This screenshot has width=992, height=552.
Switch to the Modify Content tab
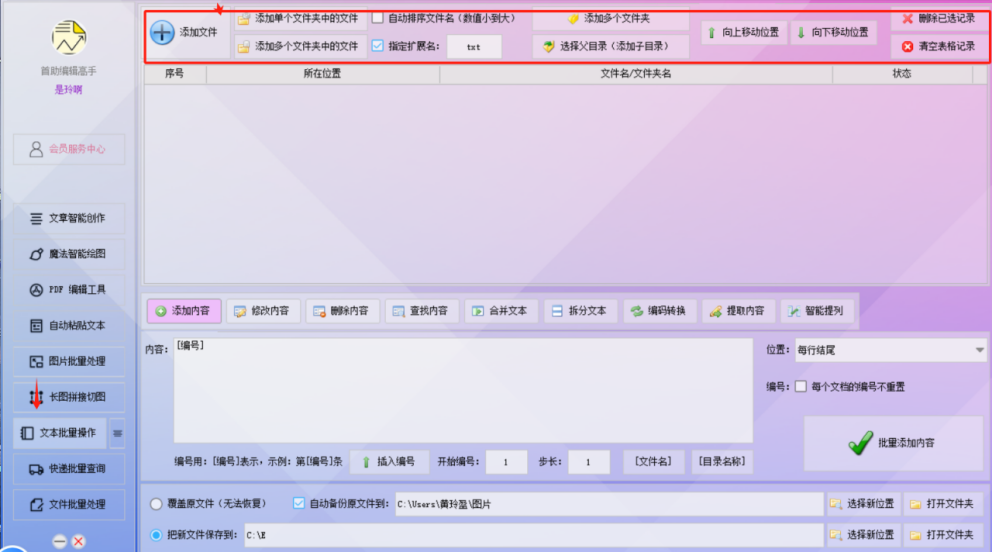263,311
